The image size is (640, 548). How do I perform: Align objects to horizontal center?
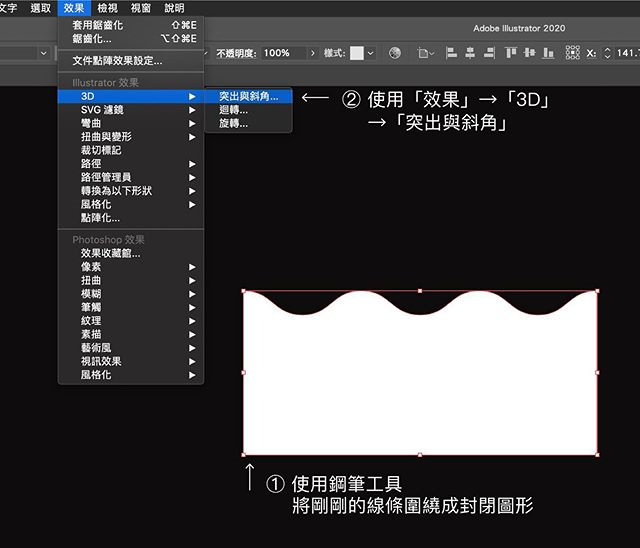(470, 53)
